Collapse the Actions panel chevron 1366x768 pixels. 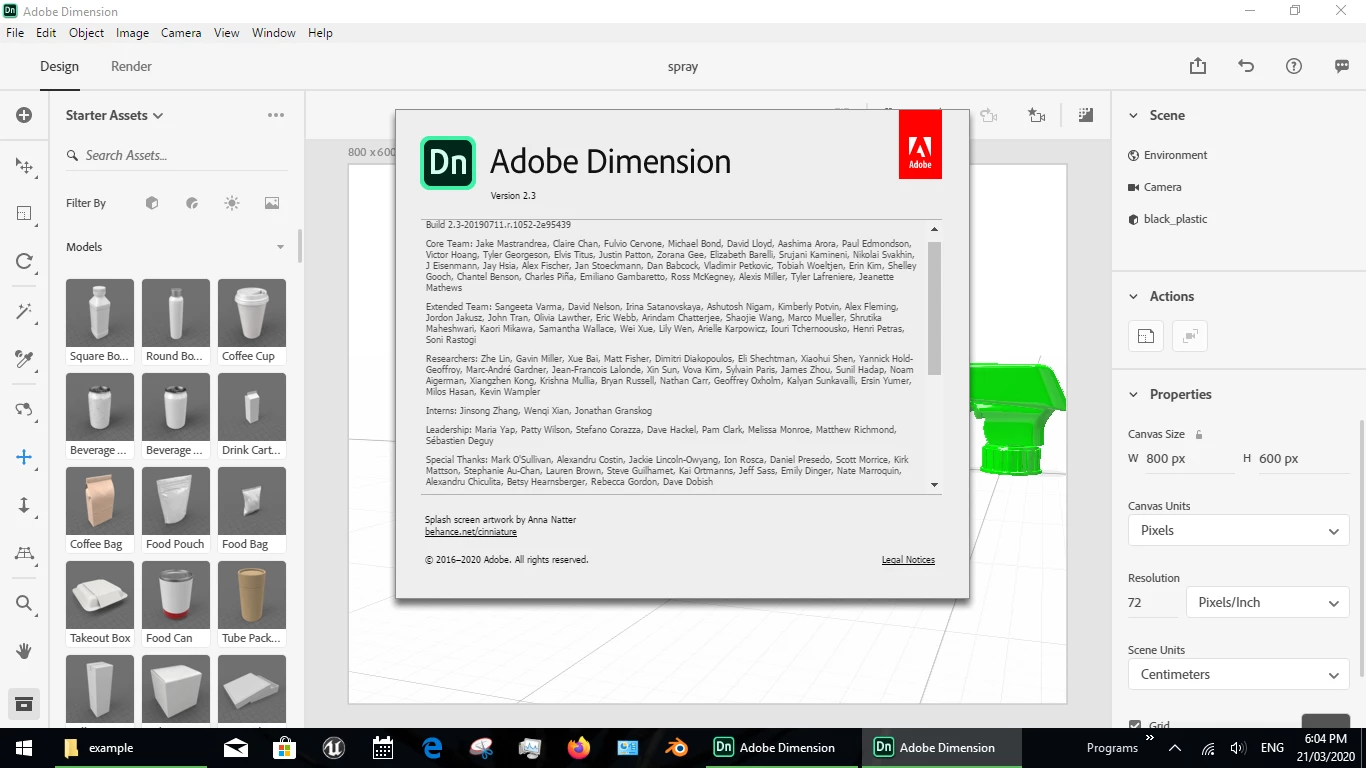click(1133, 296)
